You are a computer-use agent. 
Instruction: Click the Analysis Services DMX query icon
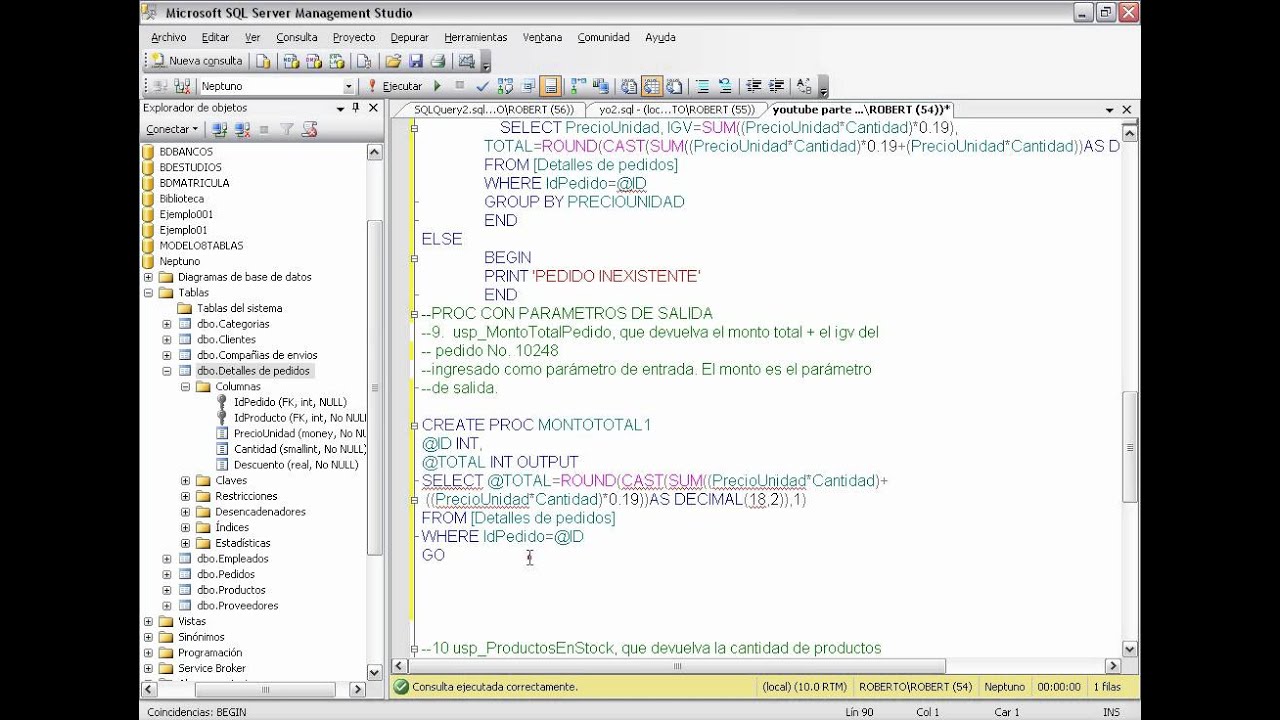click(x=313, y=61)
